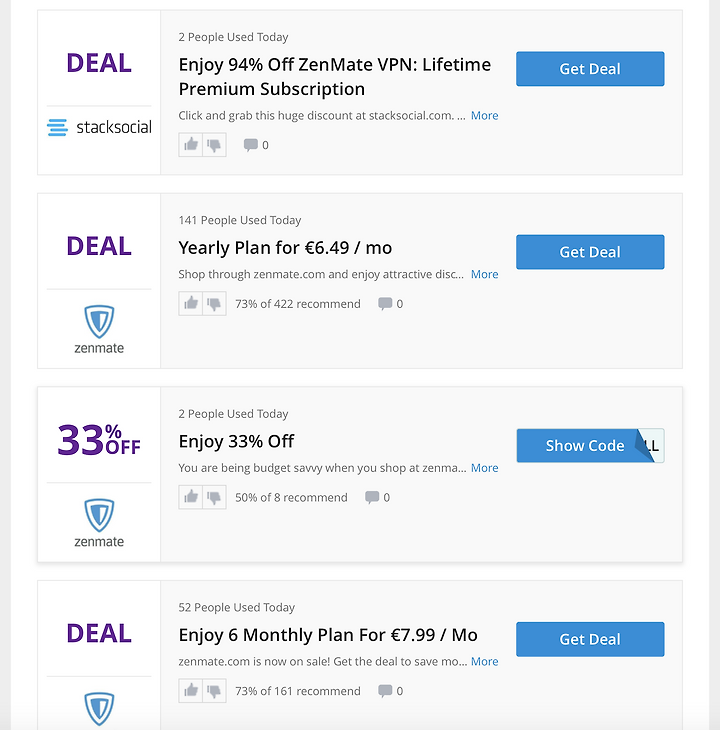Get Deal for Yearly Plan €6.49 / mo

tap(590, 252)
